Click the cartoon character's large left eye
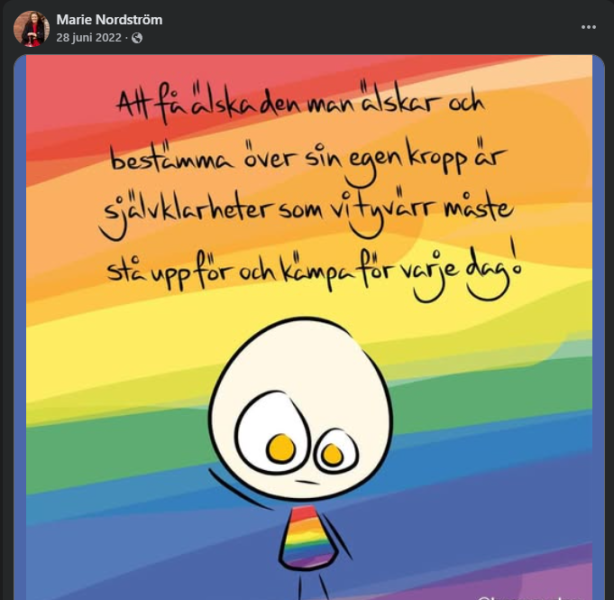Screen dimensions: 614x600 click(x=269, y=431)
